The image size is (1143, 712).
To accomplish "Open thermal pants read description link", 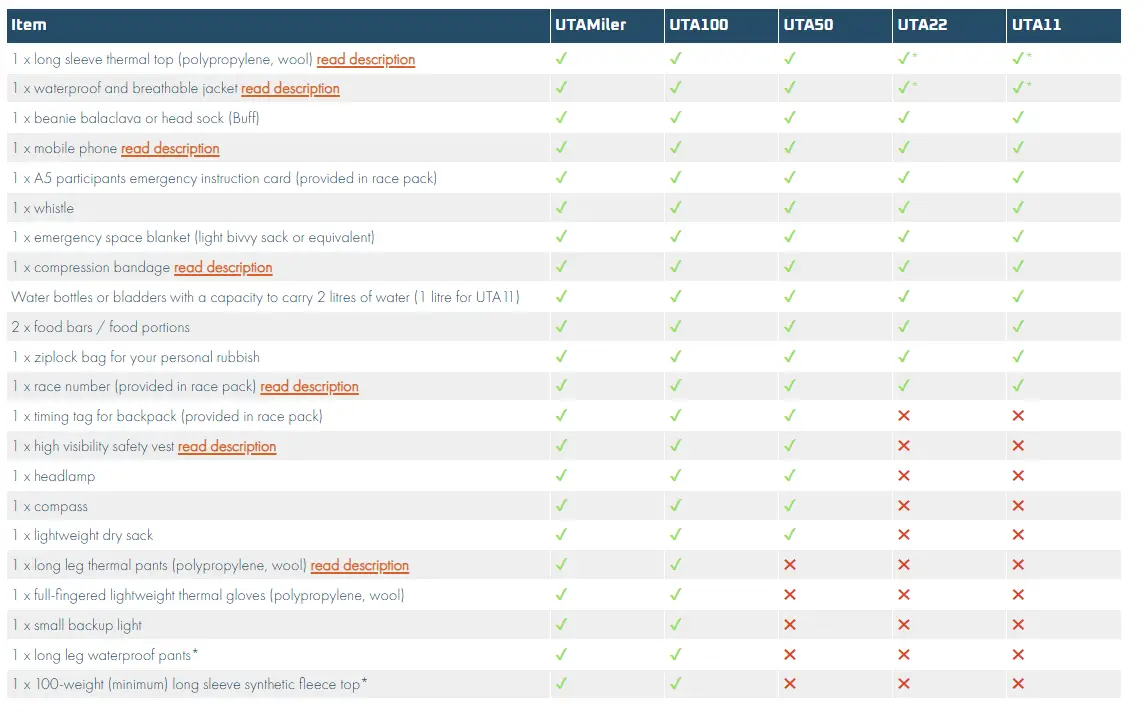I will [359, 566].
